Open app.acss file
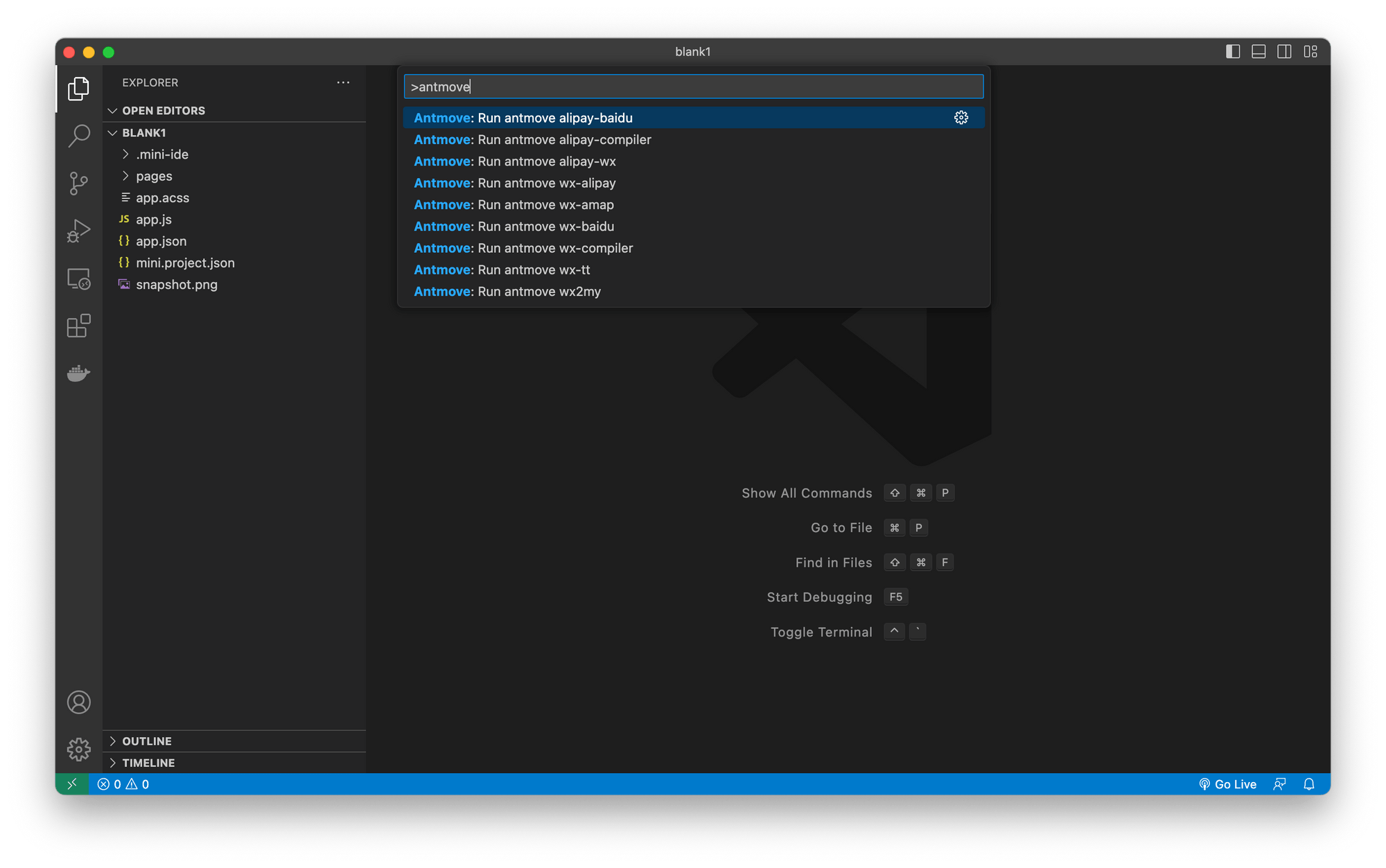The height and width of the screenshot is (868, 1386). 236,198
